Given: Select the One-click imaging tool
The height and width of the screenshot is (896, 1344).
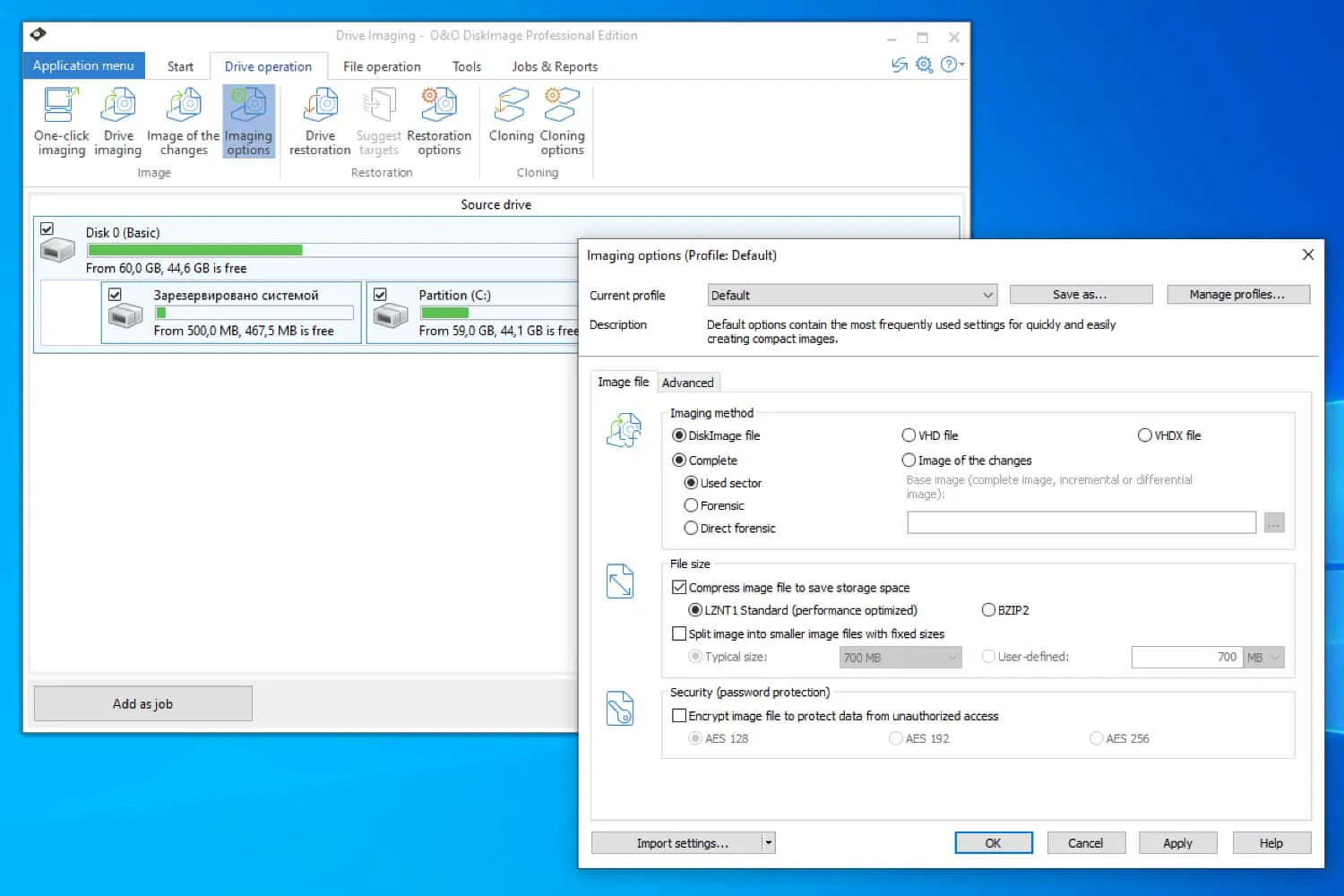Looking at the screenshot, I should coord(59,121).
